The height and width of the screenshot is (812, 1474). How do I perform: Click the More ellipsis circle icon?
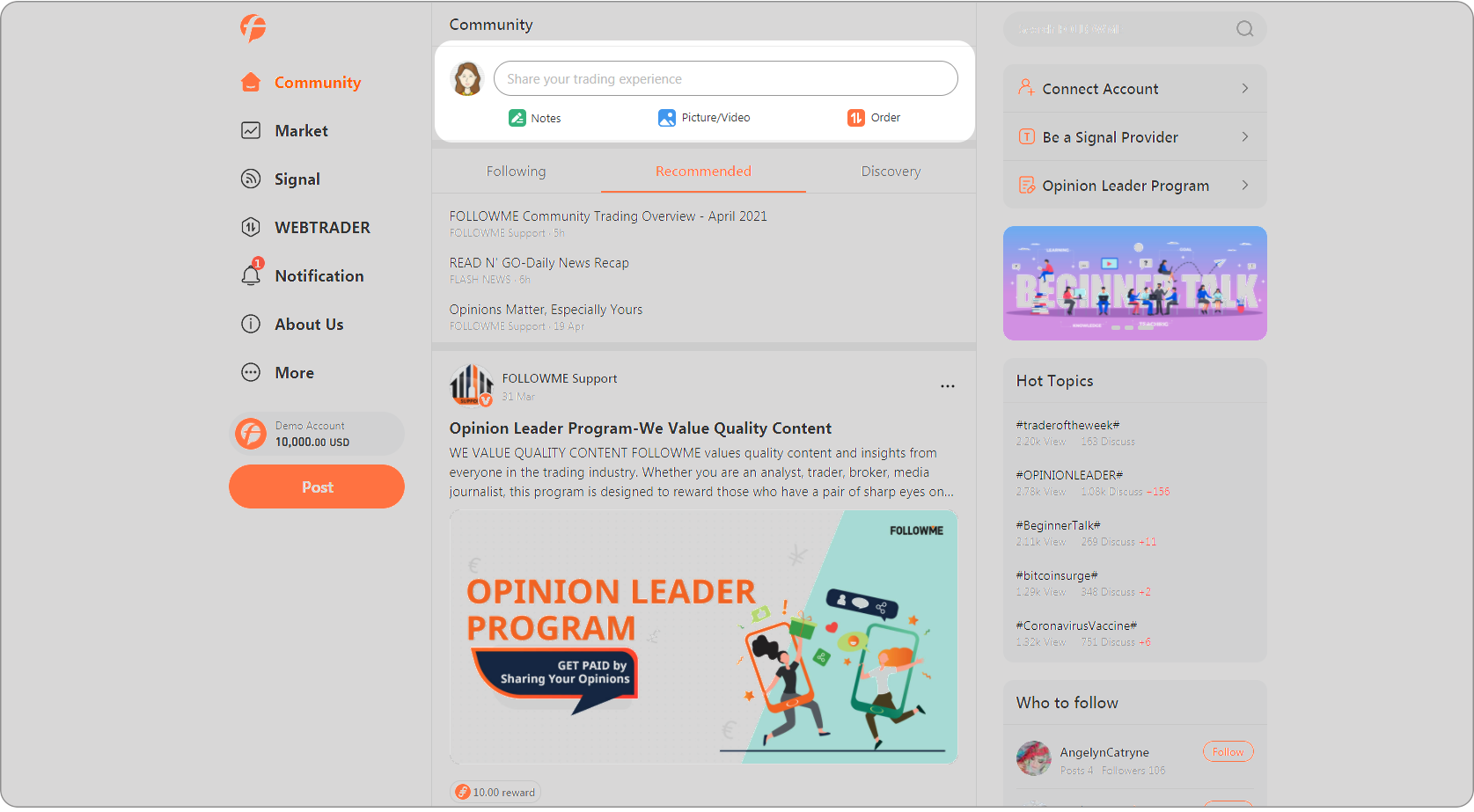(x=251, y=372)
